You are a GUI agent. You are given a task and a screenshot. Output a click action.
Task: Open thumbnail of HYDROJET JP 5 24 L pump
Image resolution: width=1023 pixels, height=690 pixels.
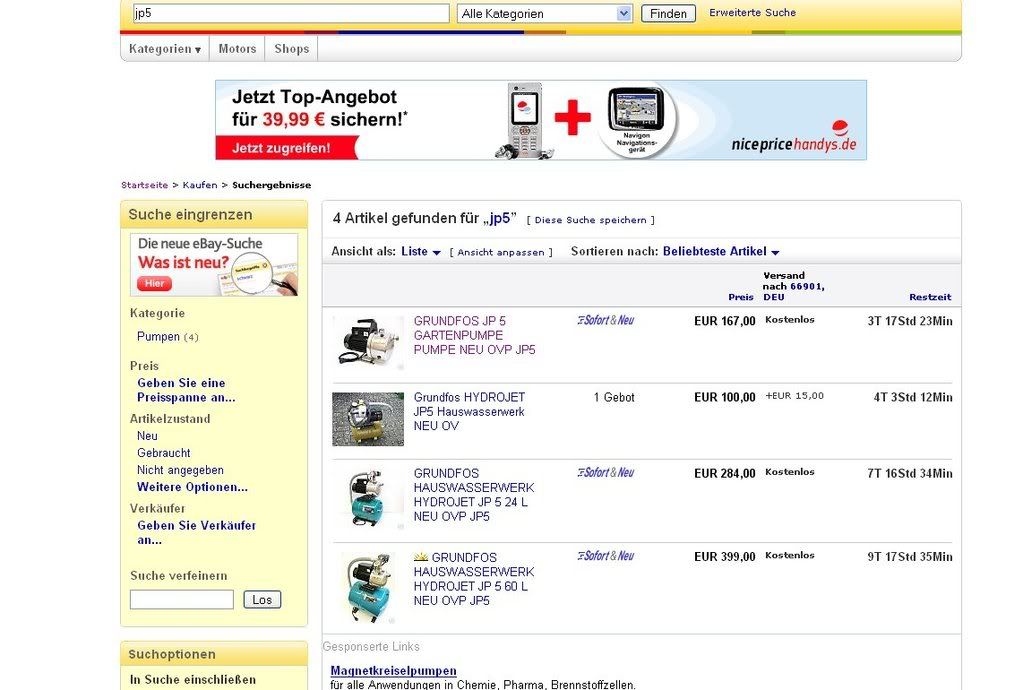(x=369, y=497)
